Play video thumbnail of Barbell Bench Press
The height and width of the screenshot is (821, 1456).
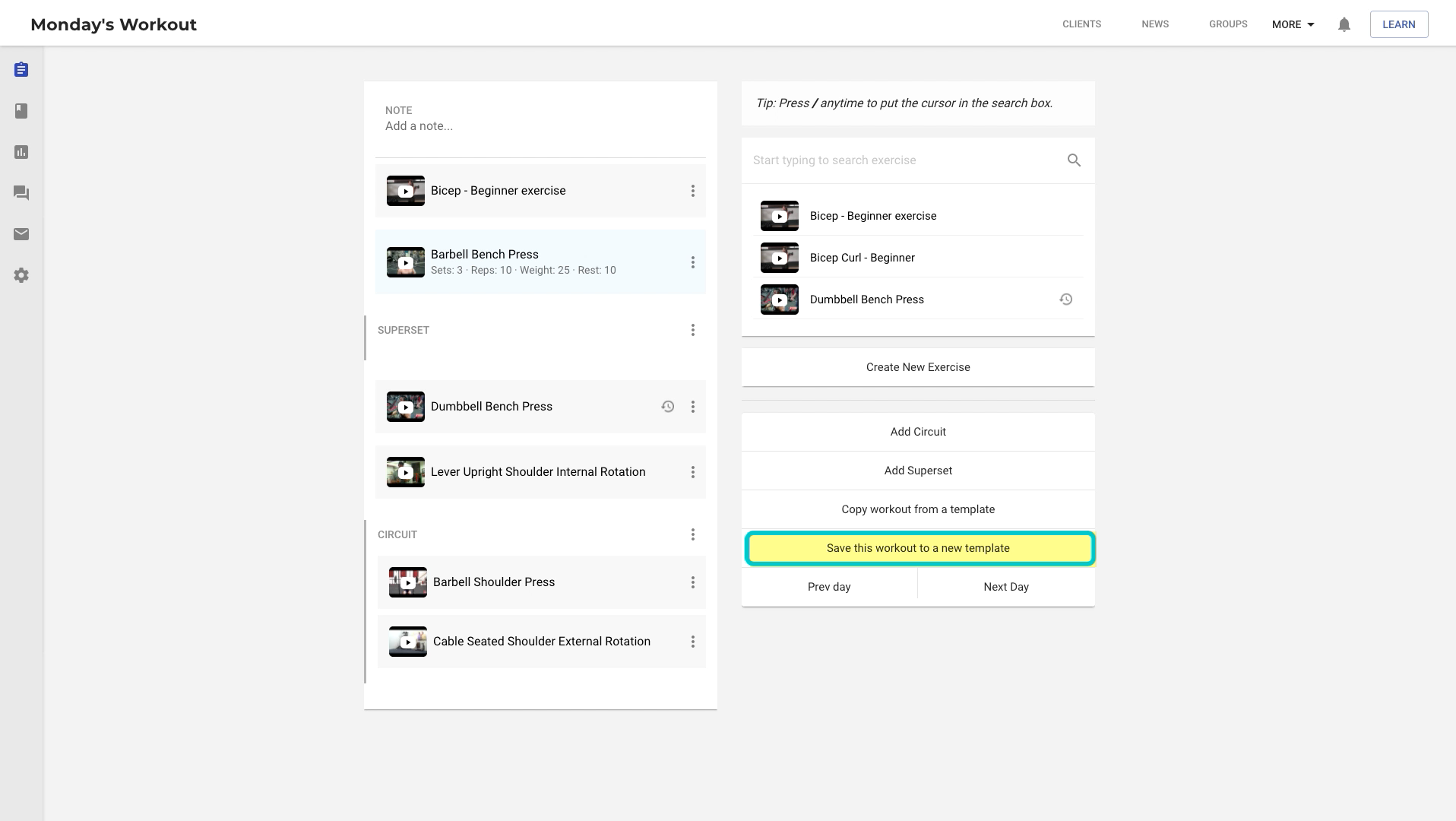pos(406,262)
